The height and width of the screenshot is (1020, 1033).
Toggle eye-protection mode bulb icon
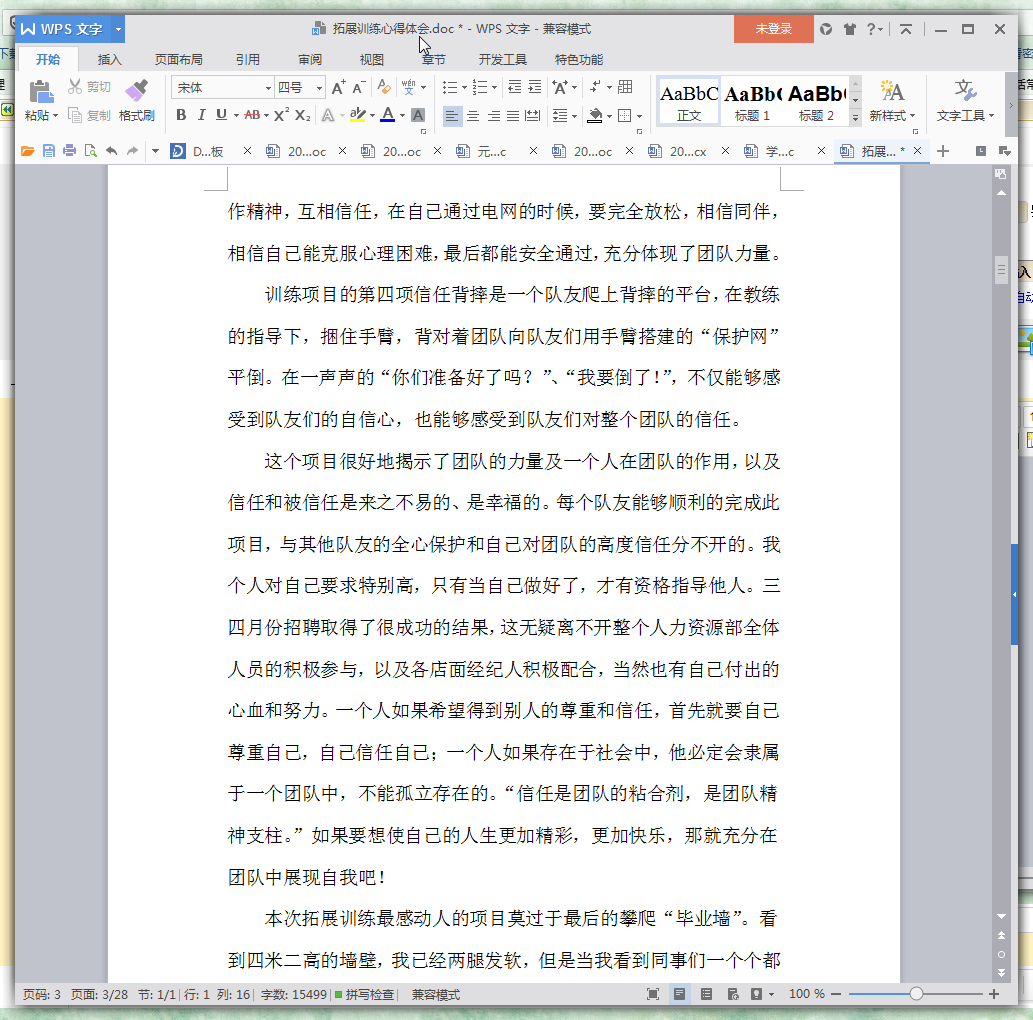[x=756, y=994]
